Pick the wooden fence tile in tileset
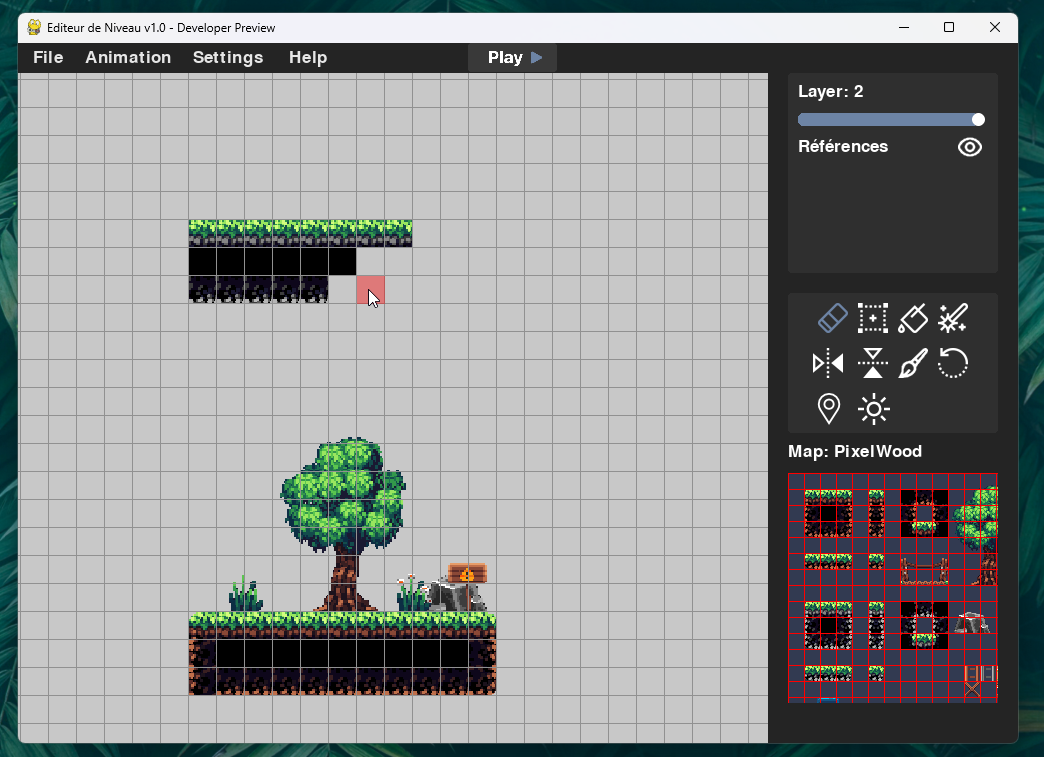The height and width of the screenshot is (757, 1044). [x=924, y=571]
